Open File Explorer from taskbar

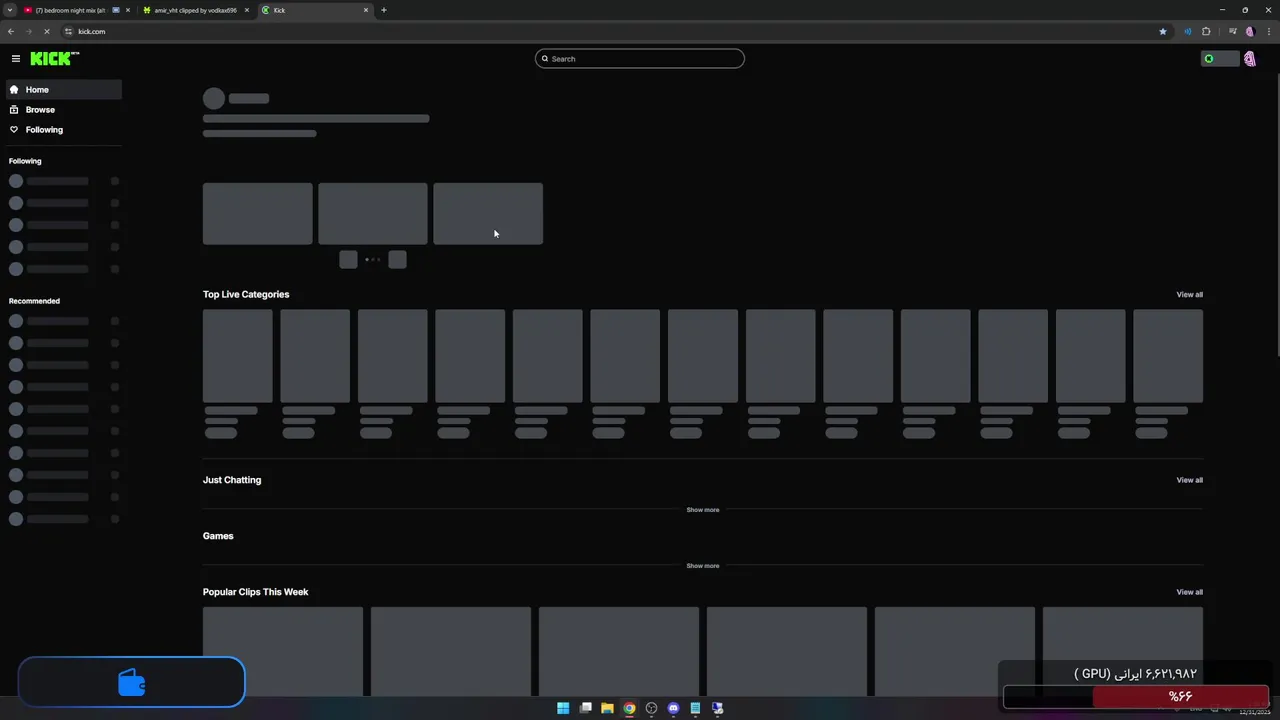[x=607, y=708]
